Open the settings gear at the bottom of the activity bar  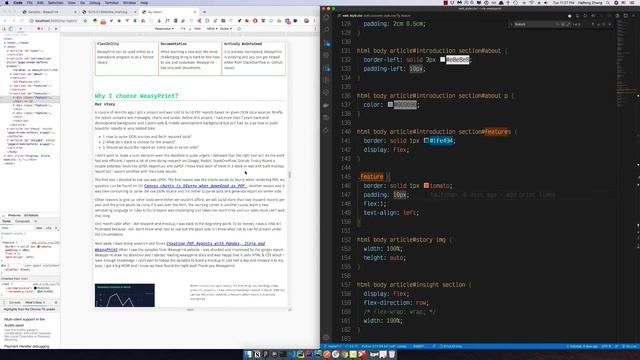point(326,337)
